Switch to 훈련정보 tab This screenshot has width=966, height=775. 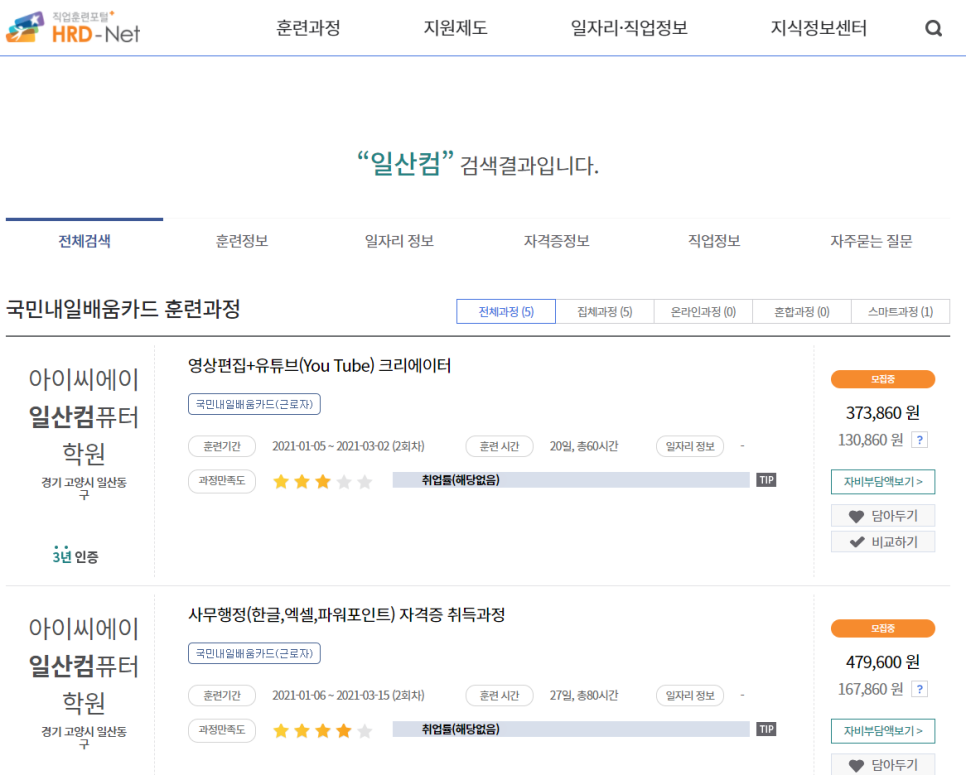coord(242,241)
